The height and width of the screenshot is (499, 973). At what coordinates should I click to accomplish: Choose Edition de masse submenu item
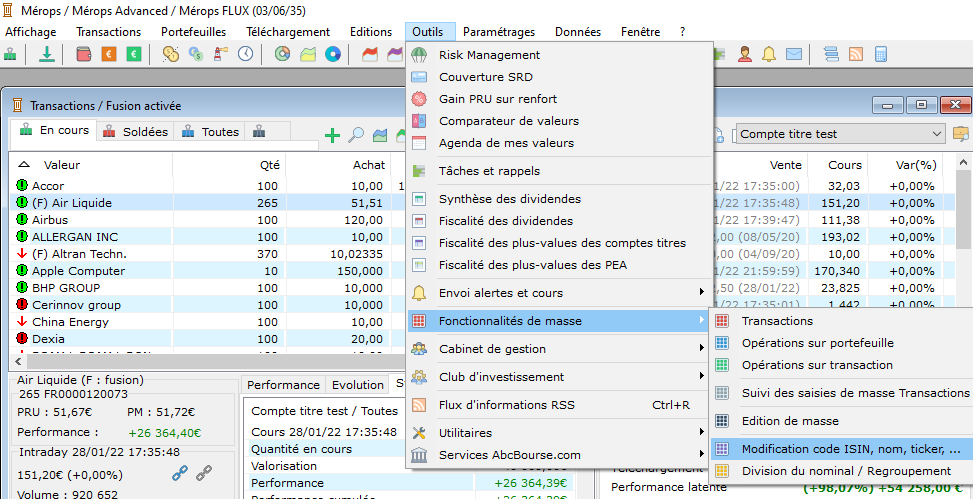coord(841,421)
